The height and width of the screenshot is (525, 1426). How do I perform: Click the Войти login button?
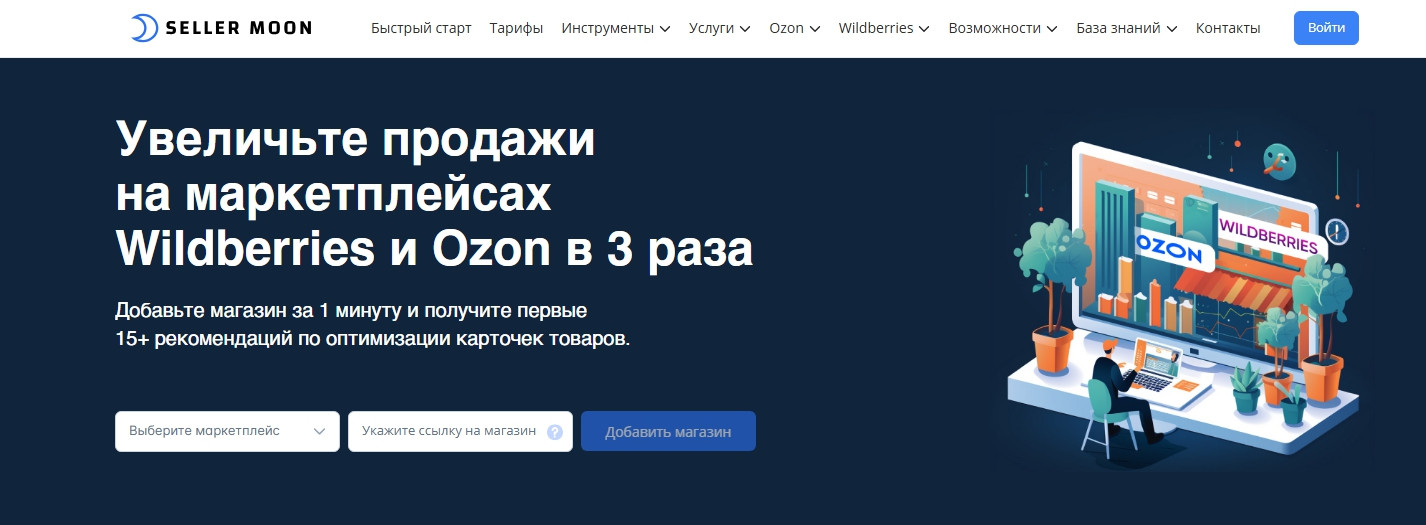click(x=1326, y=28)
